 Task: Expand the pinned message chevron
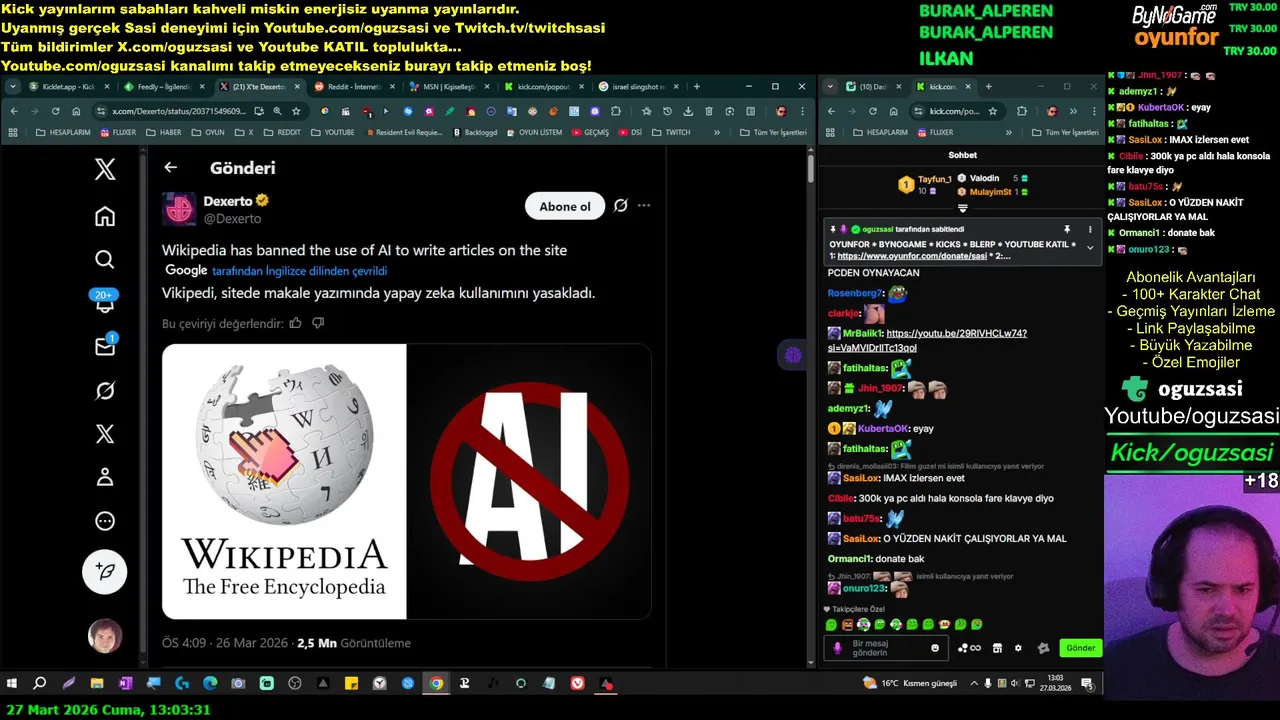click(1090, 247)
